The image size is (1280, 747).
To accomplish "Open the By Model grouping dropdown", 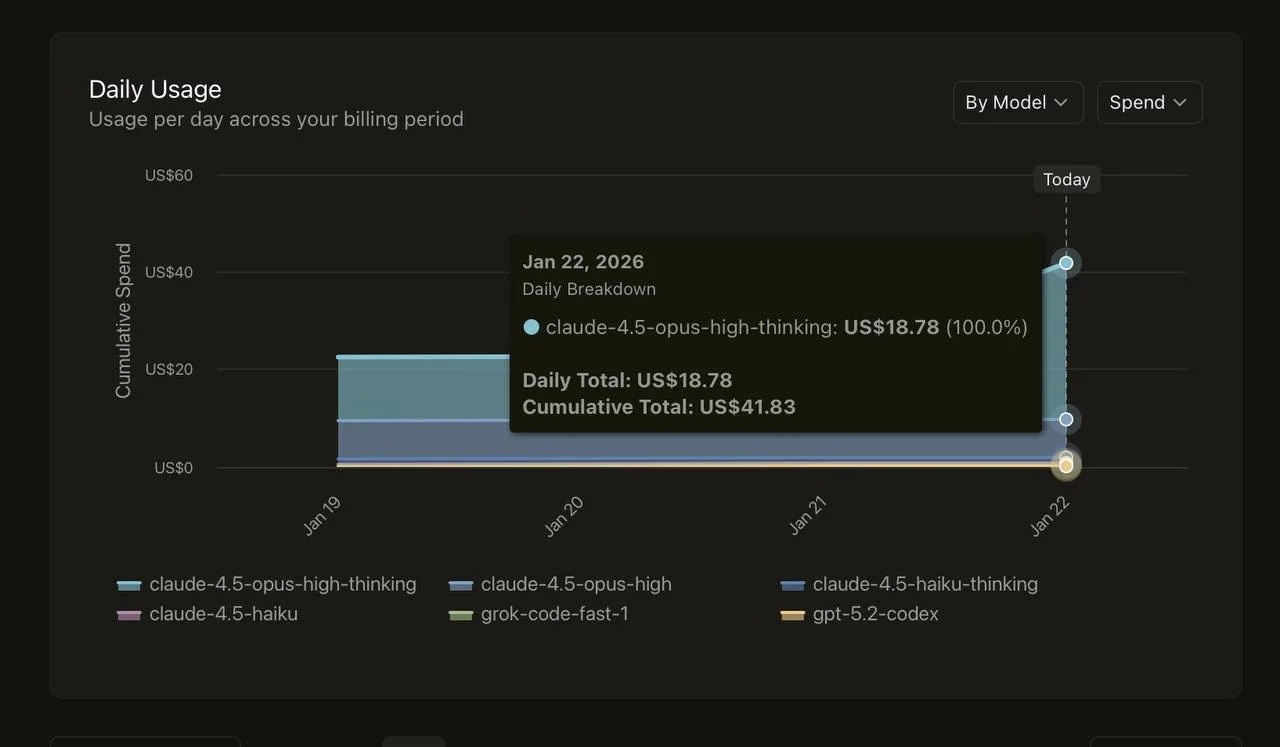I will point(1017,103).
